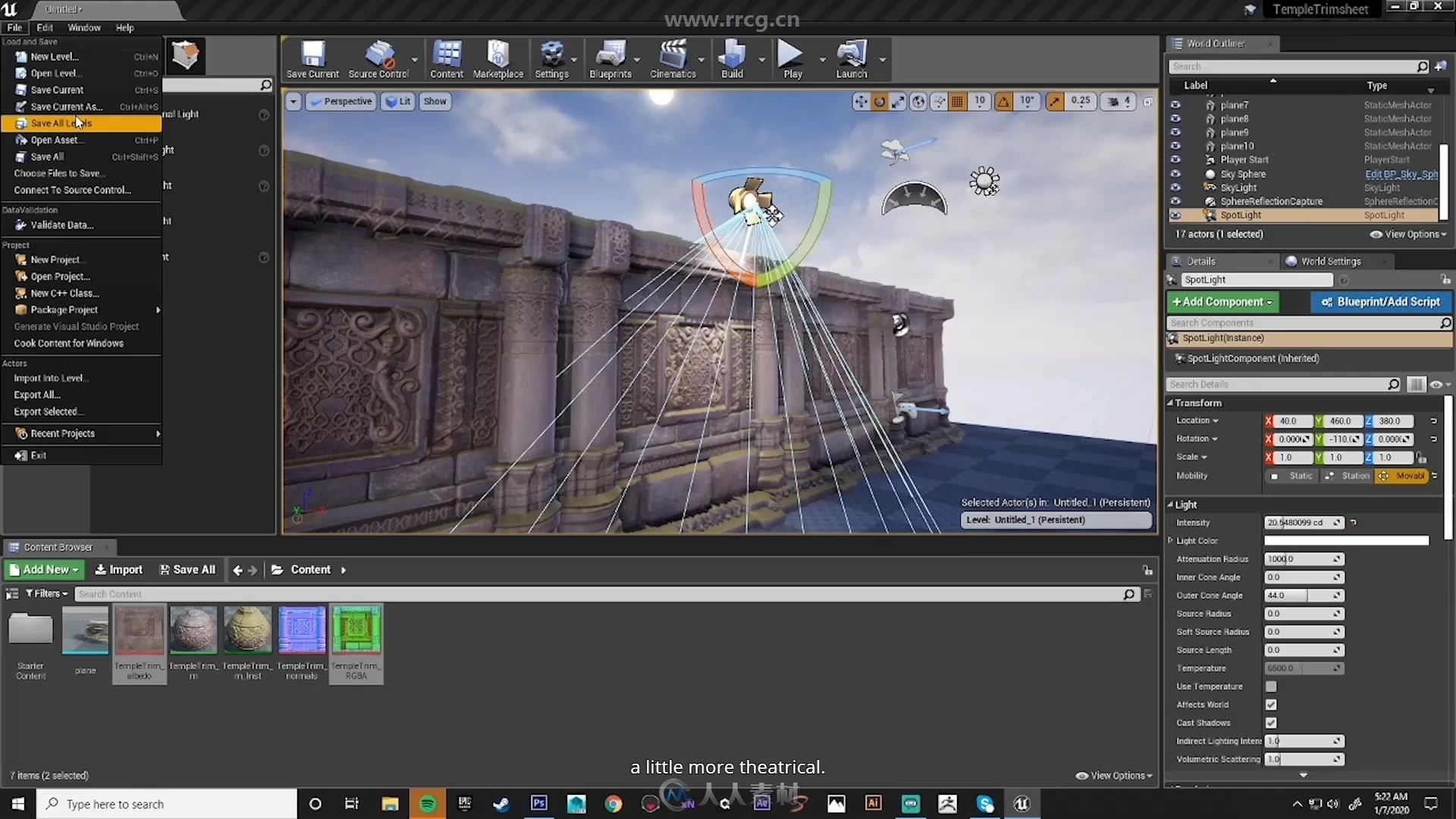Open Content toolbar icon
This screenshot has height=819, width=1456.
[447, 59]
